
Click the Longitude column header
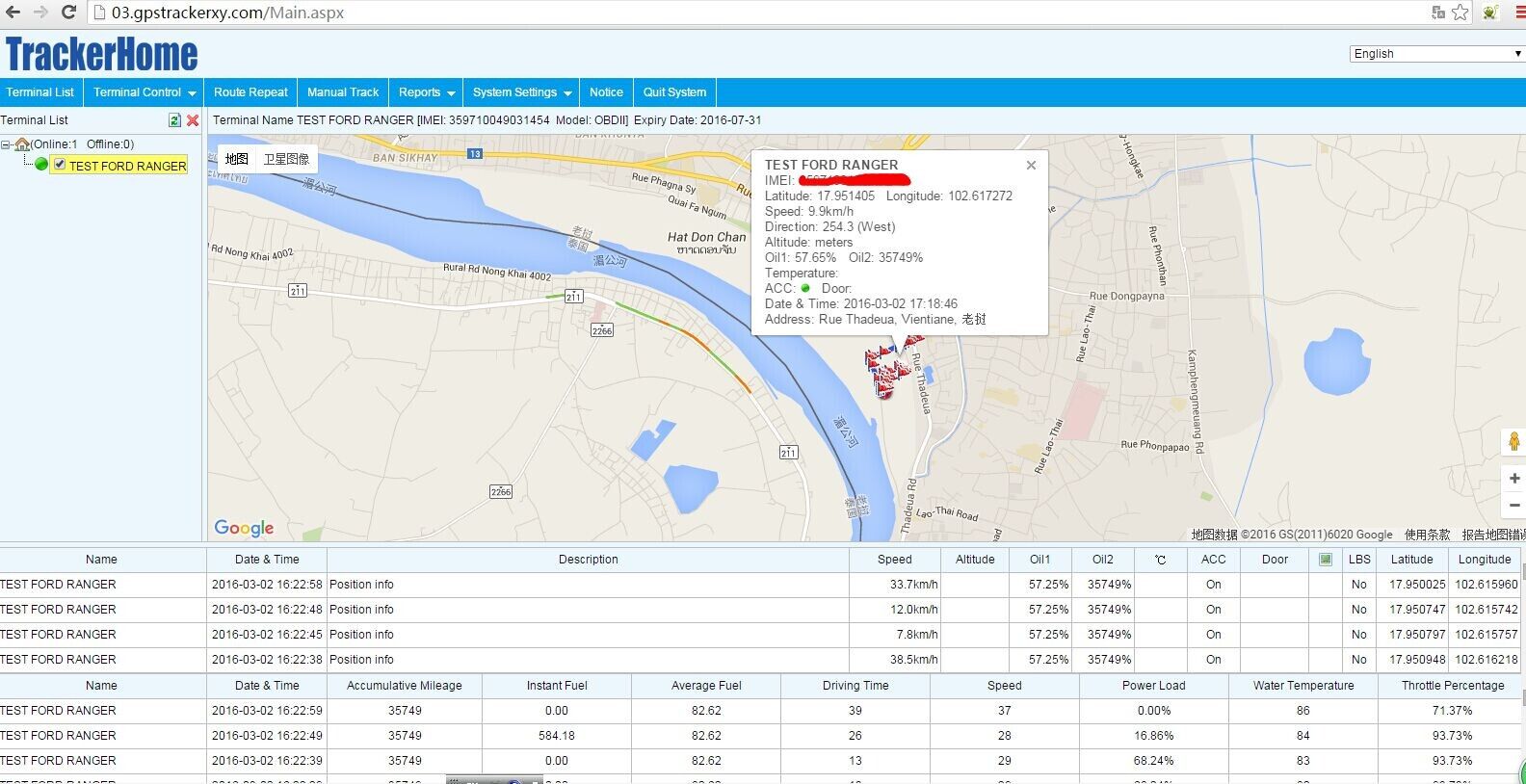[x=1484, y=560]
